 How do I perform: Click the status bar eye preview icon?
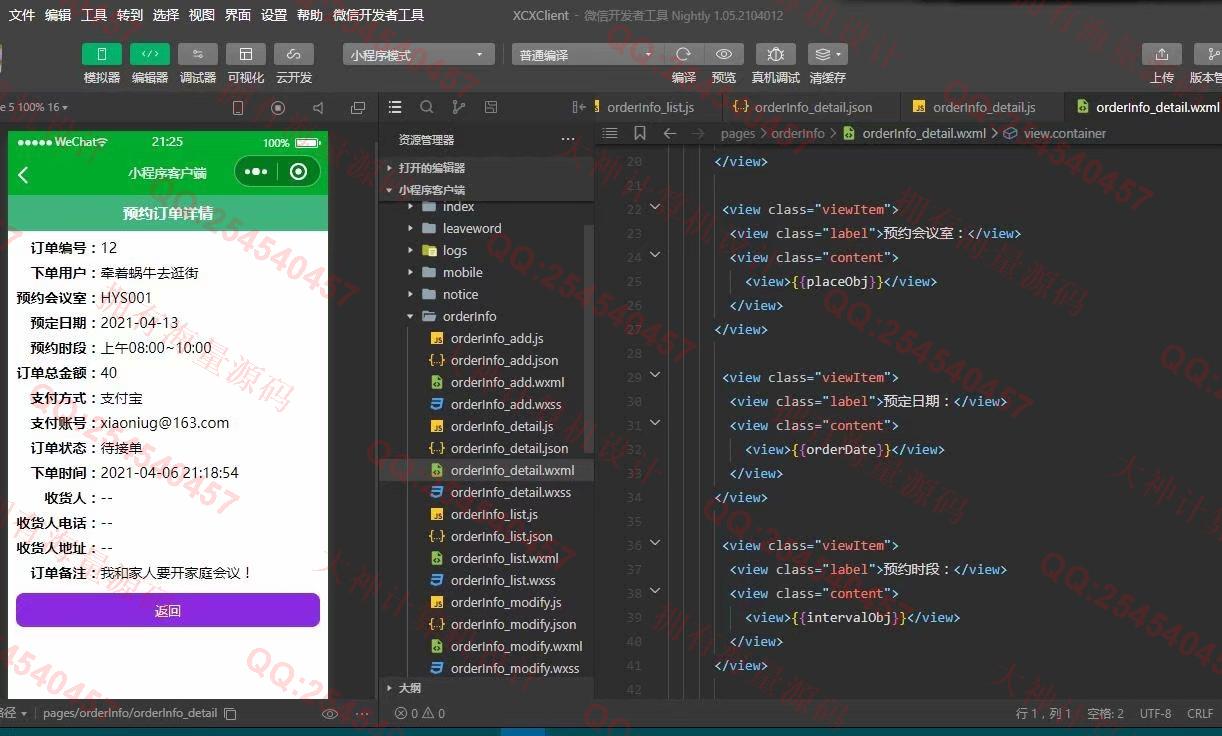tap(329, 714)
